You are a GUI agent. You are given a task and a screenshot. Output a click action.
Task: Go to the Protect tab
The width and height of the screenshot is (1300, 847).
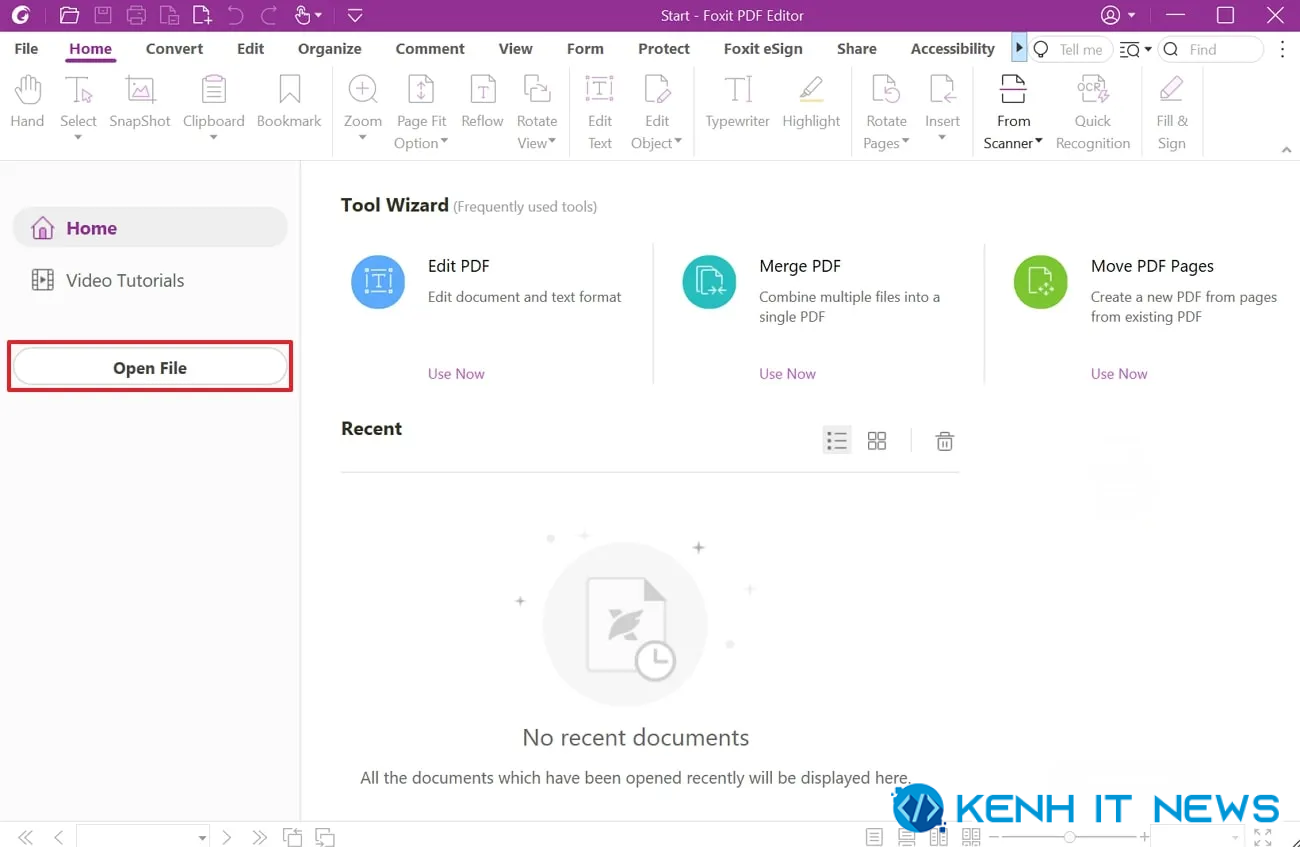coord(664,49)
